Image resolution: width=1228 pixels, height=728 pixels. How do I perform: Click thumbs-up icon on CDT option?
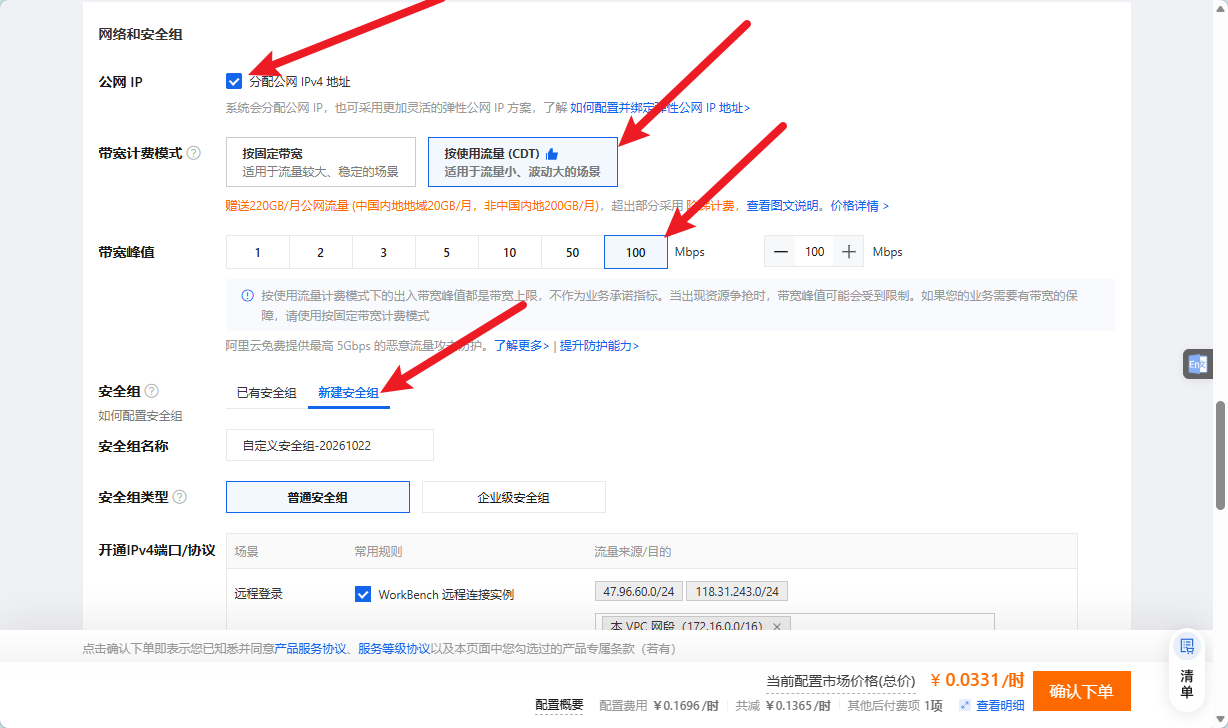pos(552,154)
